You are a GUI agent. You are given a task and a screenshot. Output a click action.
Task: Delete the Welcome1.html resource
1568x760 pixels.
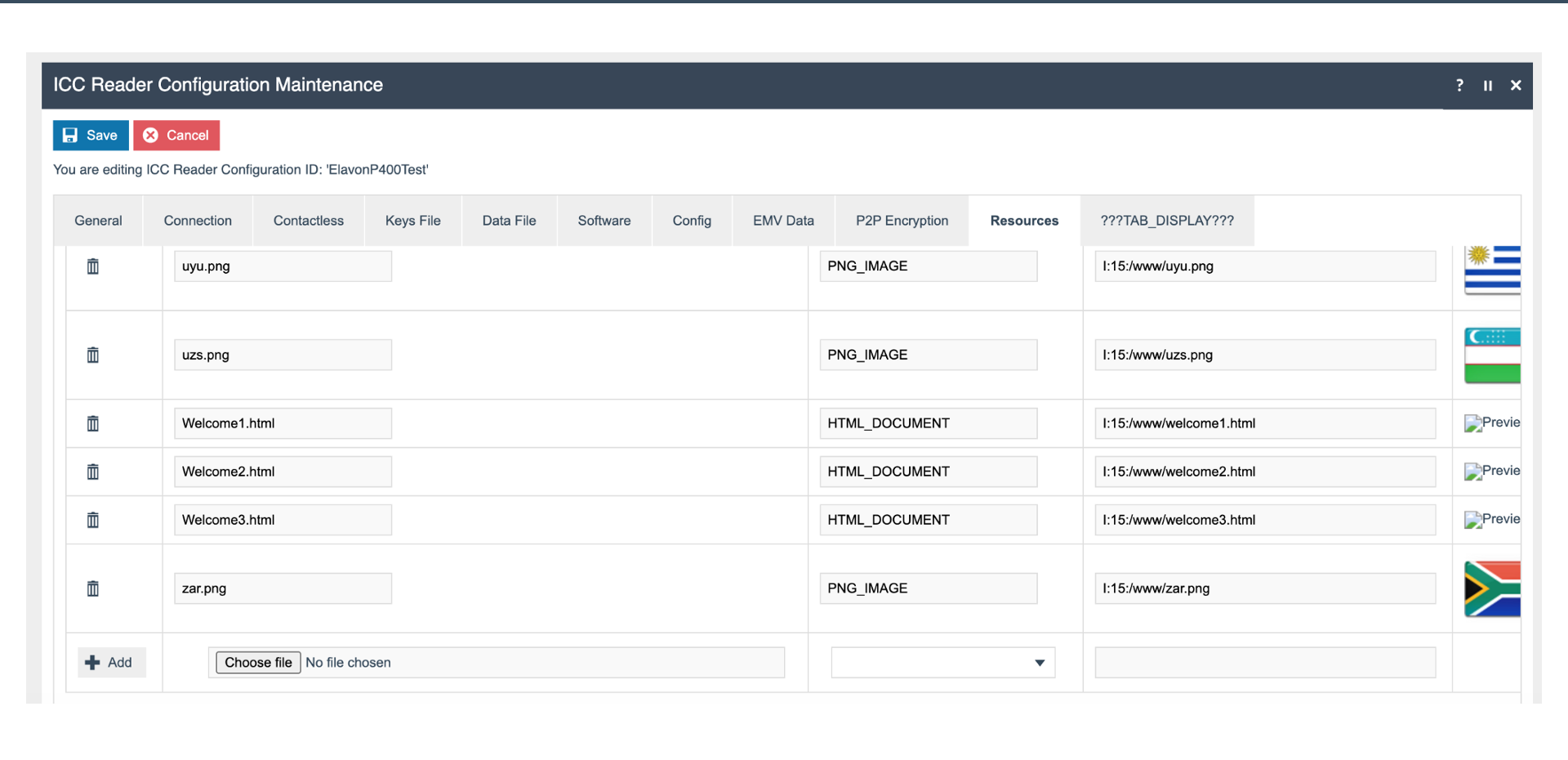92,423
